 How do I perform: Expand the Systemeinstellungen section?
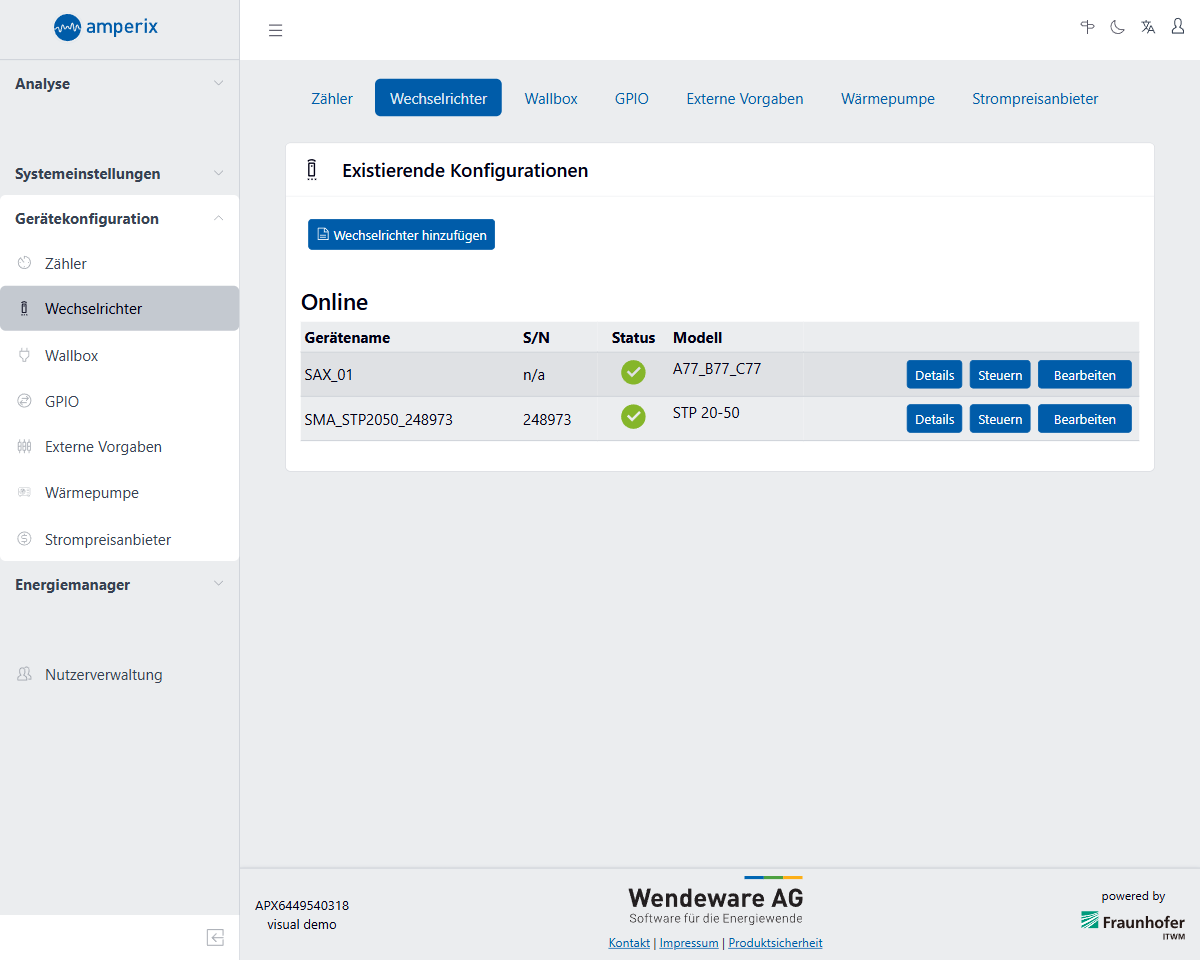pyautogui.click(x=118, y=174)
